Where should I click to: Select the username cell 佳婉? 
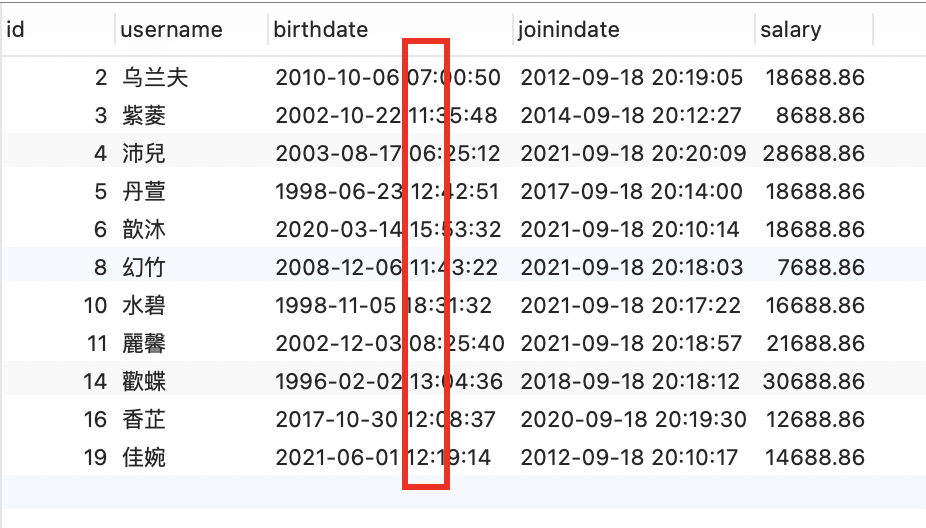[x=144, y=458]
